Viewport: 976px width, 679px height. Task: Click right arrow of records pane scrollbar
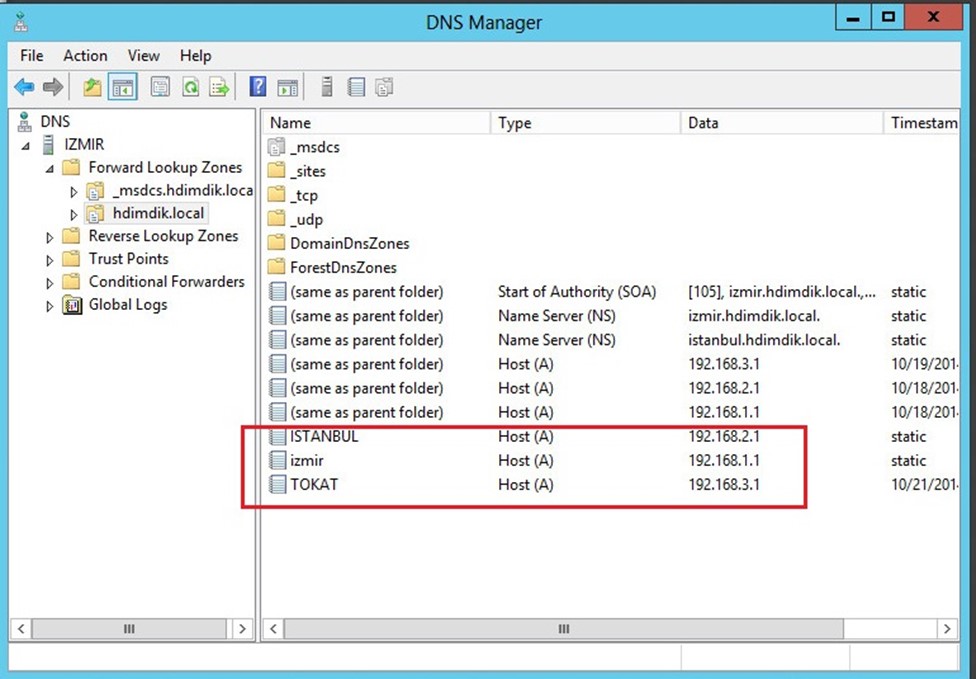(947, 629)
